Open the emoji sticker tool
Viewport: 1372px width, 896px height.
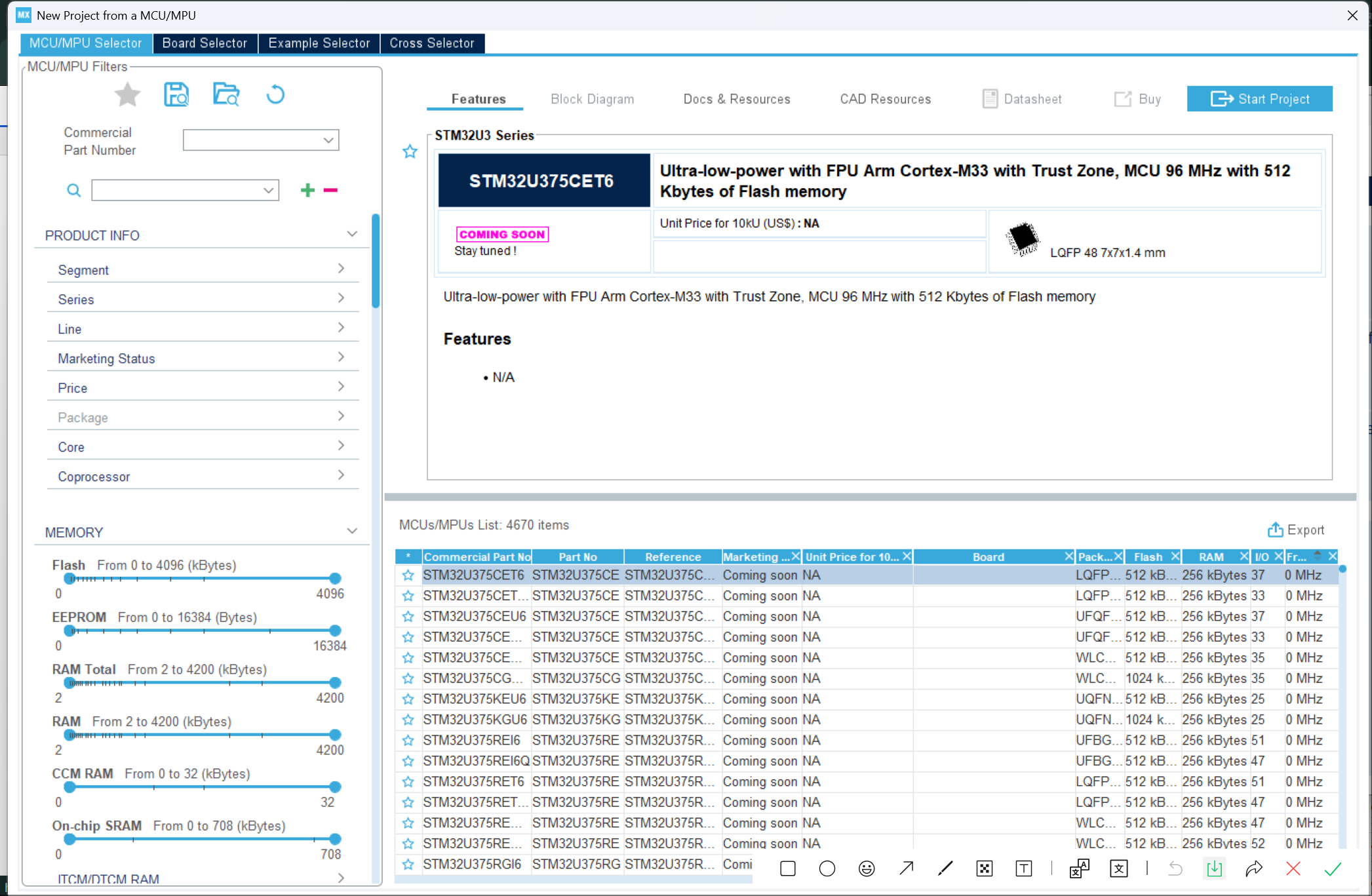867,868
